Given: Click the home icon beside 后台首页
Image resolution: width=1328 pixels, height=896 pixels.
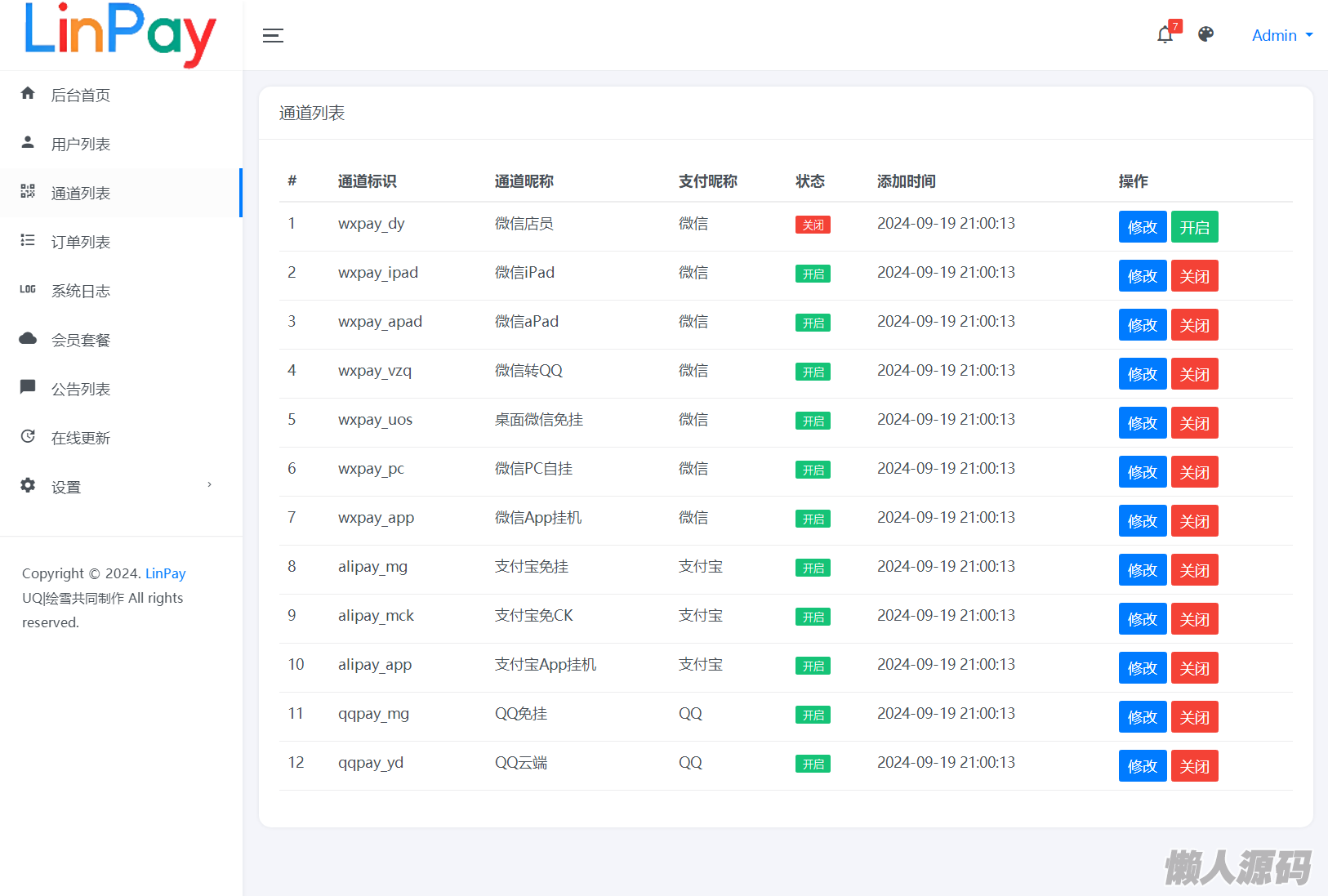Looking at the screenshot, I should (x=28, y=94).
